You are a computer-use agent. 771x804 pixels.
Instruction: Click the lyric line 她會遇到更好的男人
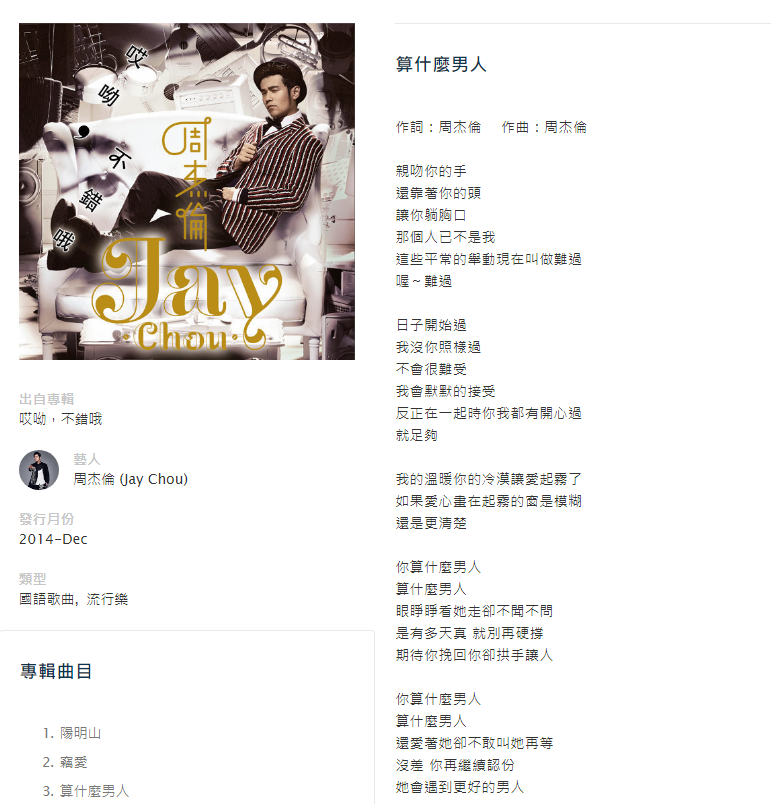(460, 787)
